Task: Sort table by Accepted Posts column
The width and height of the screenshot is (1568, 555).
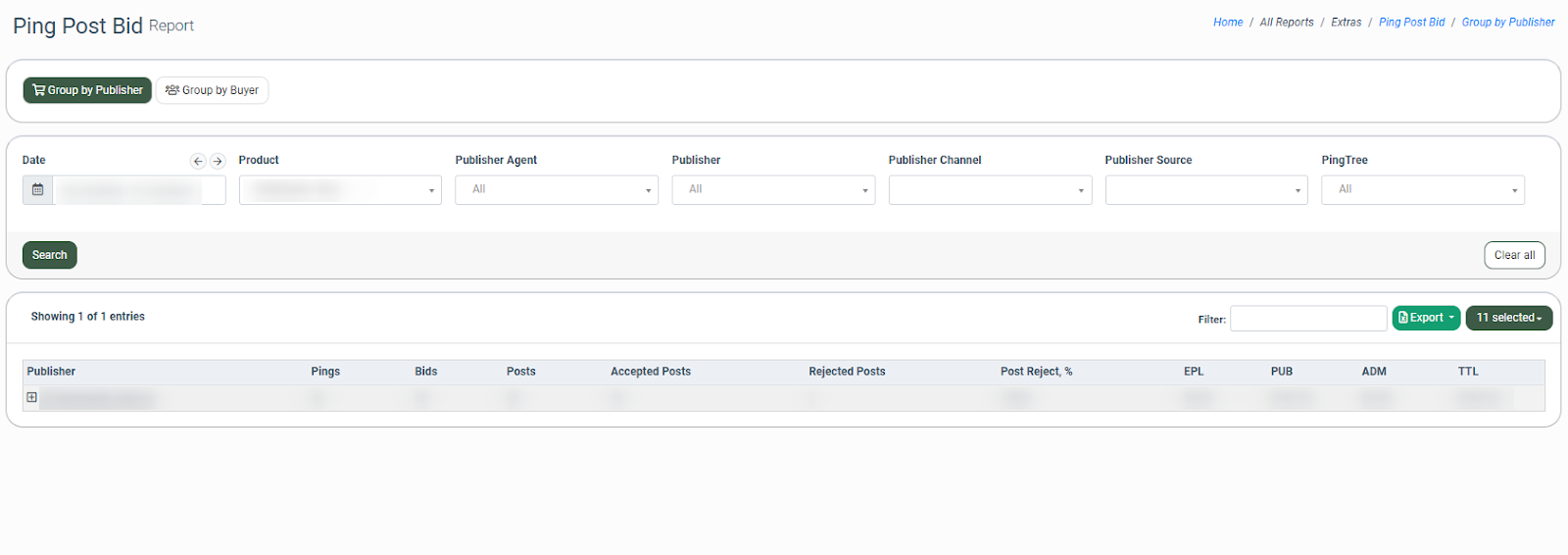Action: click(650, 372)
